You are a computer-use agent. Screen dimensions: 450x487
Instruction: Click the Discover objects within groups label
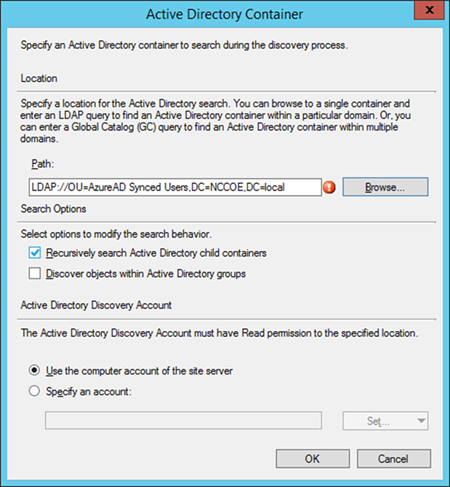[146, 274]
